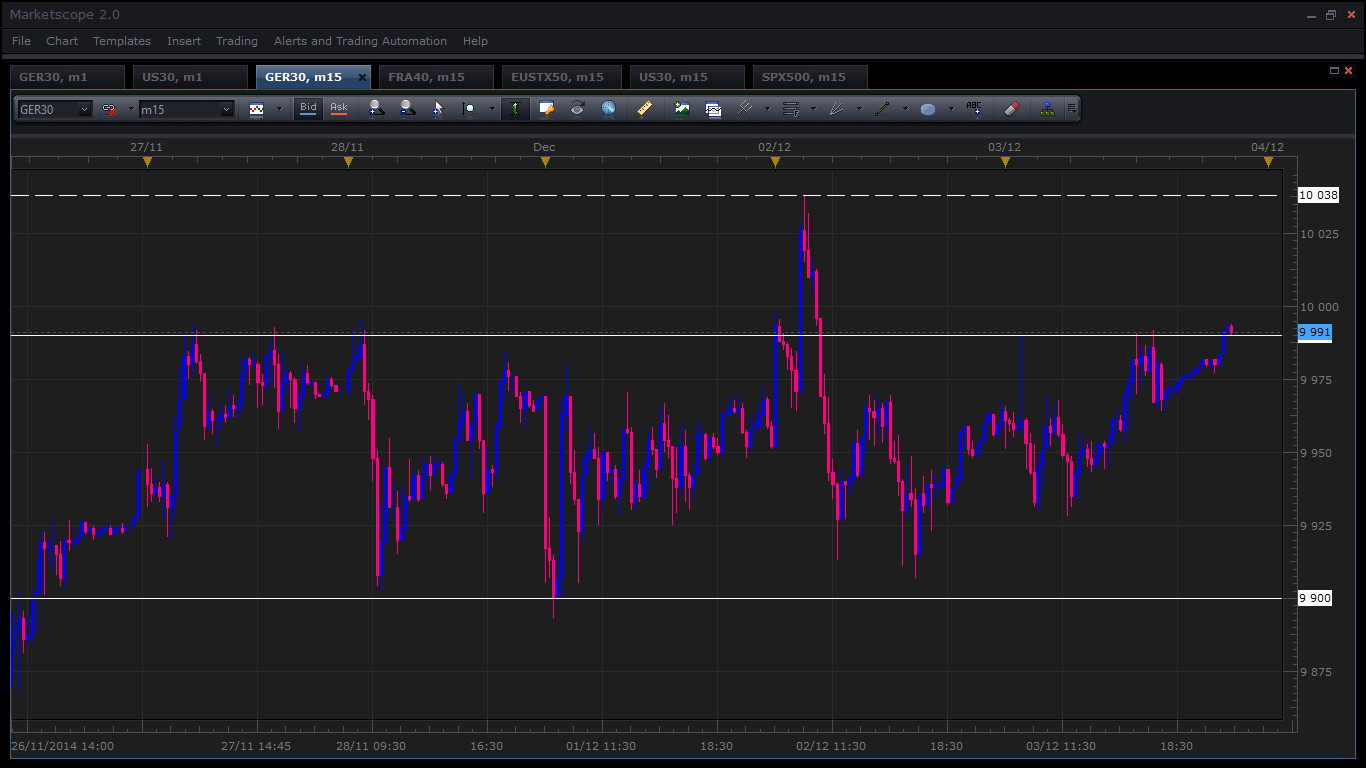Click the unlink chart icon with red X

click(x=109, y=109)
